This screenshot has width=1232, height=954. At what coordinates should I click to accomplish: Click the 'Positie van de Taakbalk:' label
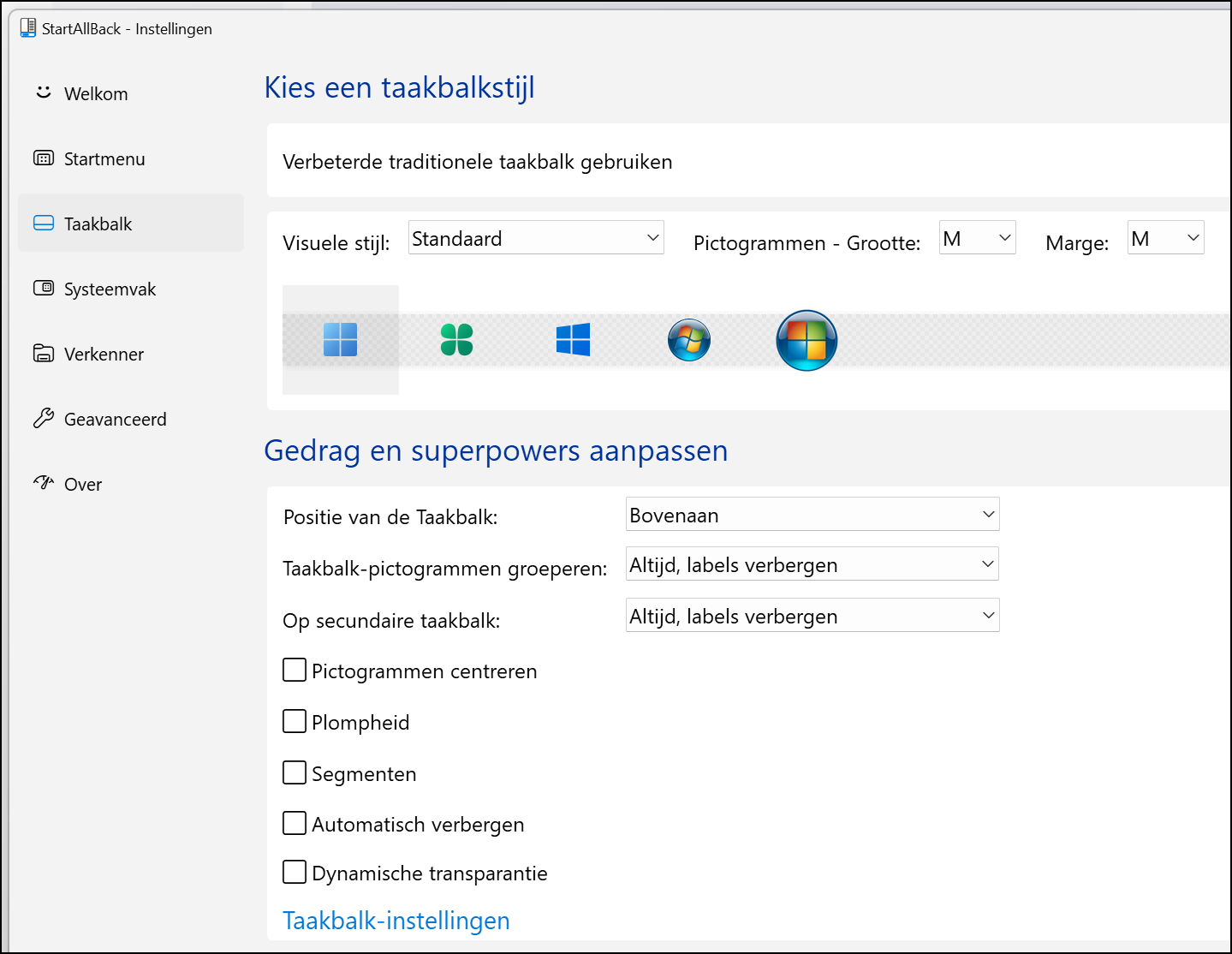pyautogui.click(x=390, y=517)
